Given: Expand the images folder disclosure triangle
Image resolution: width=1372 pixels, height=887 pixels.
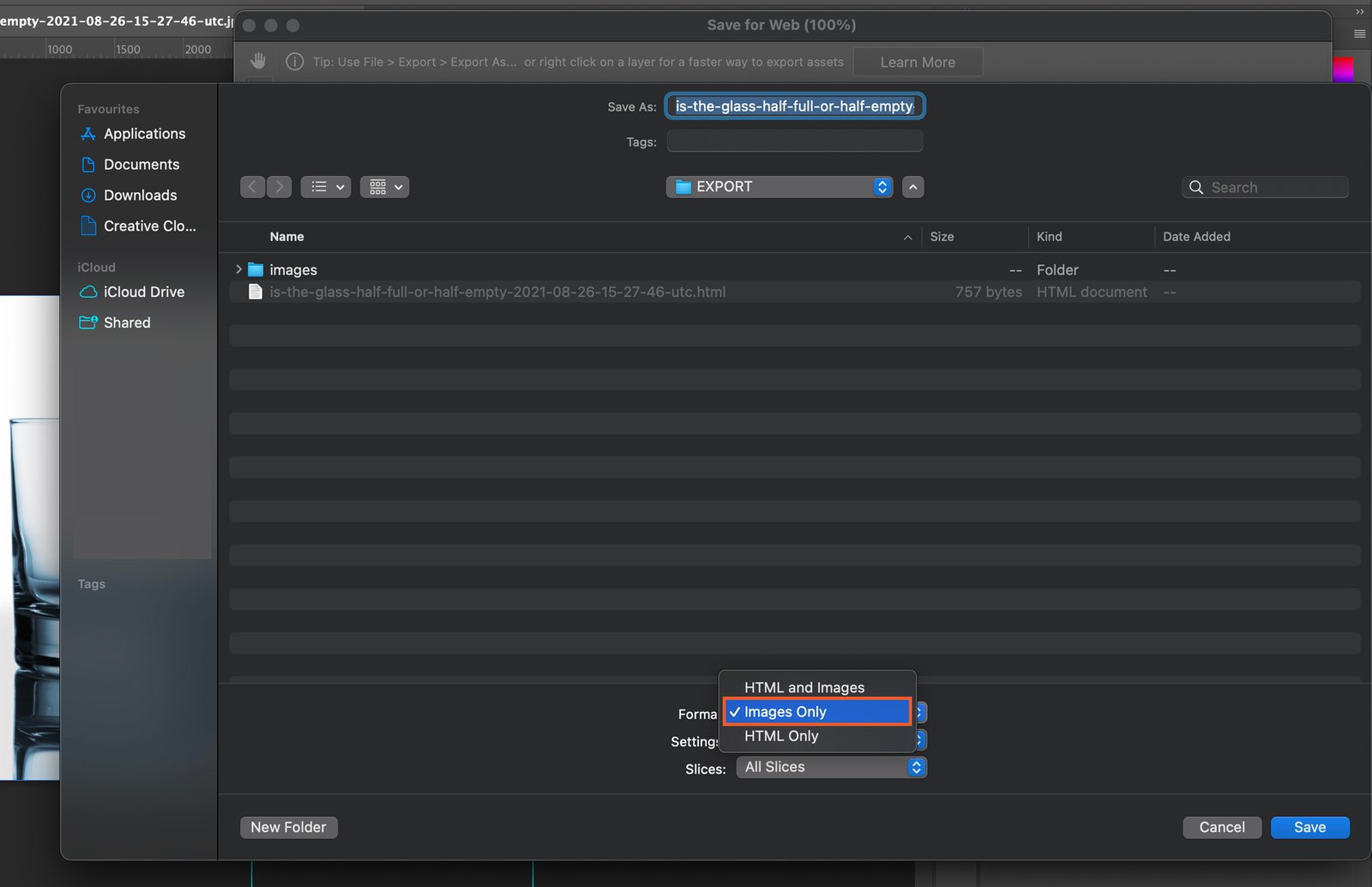Looking at the screenshot, I should (238, 269).
